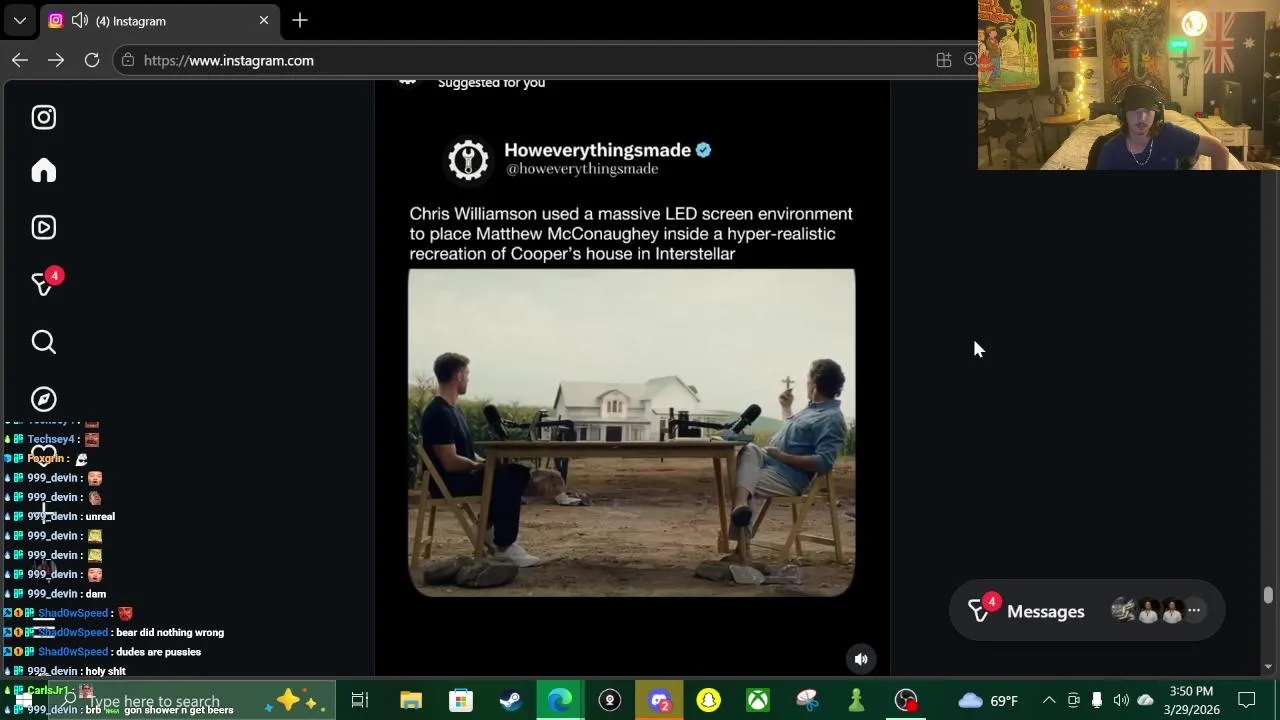Open the Explore compass icon
Image resolution: width=1280 pixels, height=720 pixels.
(43, 399)
